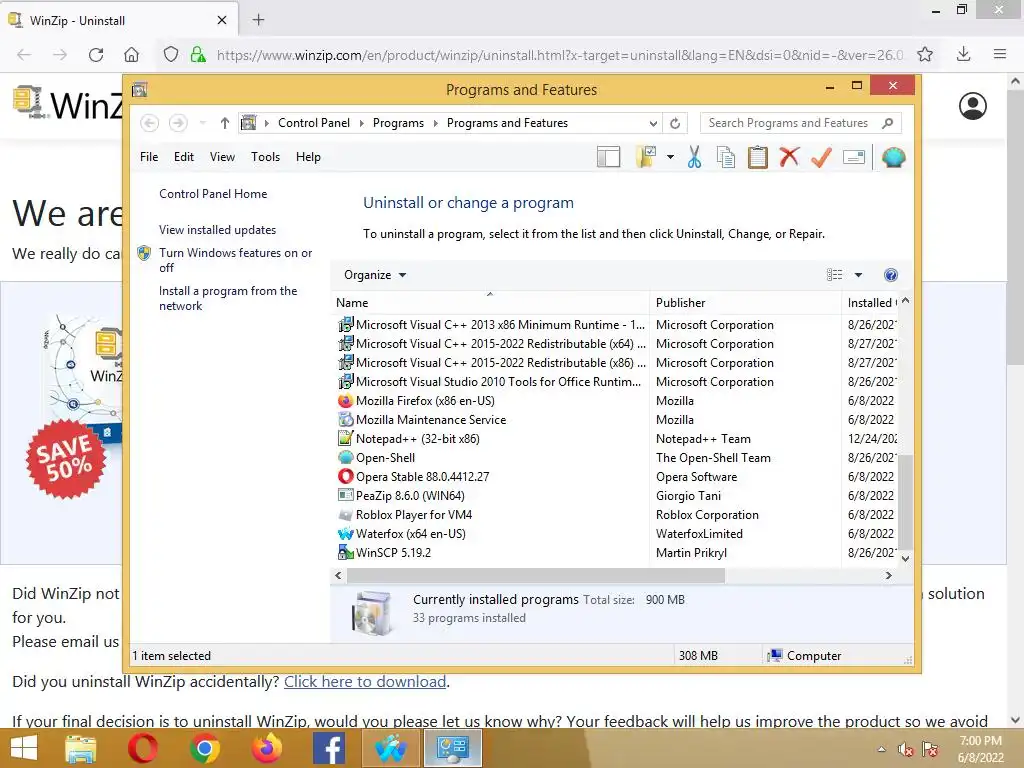1024x768 pixels.
Task: Select WinSCP 5.19.2 entry
Action: 393,552
